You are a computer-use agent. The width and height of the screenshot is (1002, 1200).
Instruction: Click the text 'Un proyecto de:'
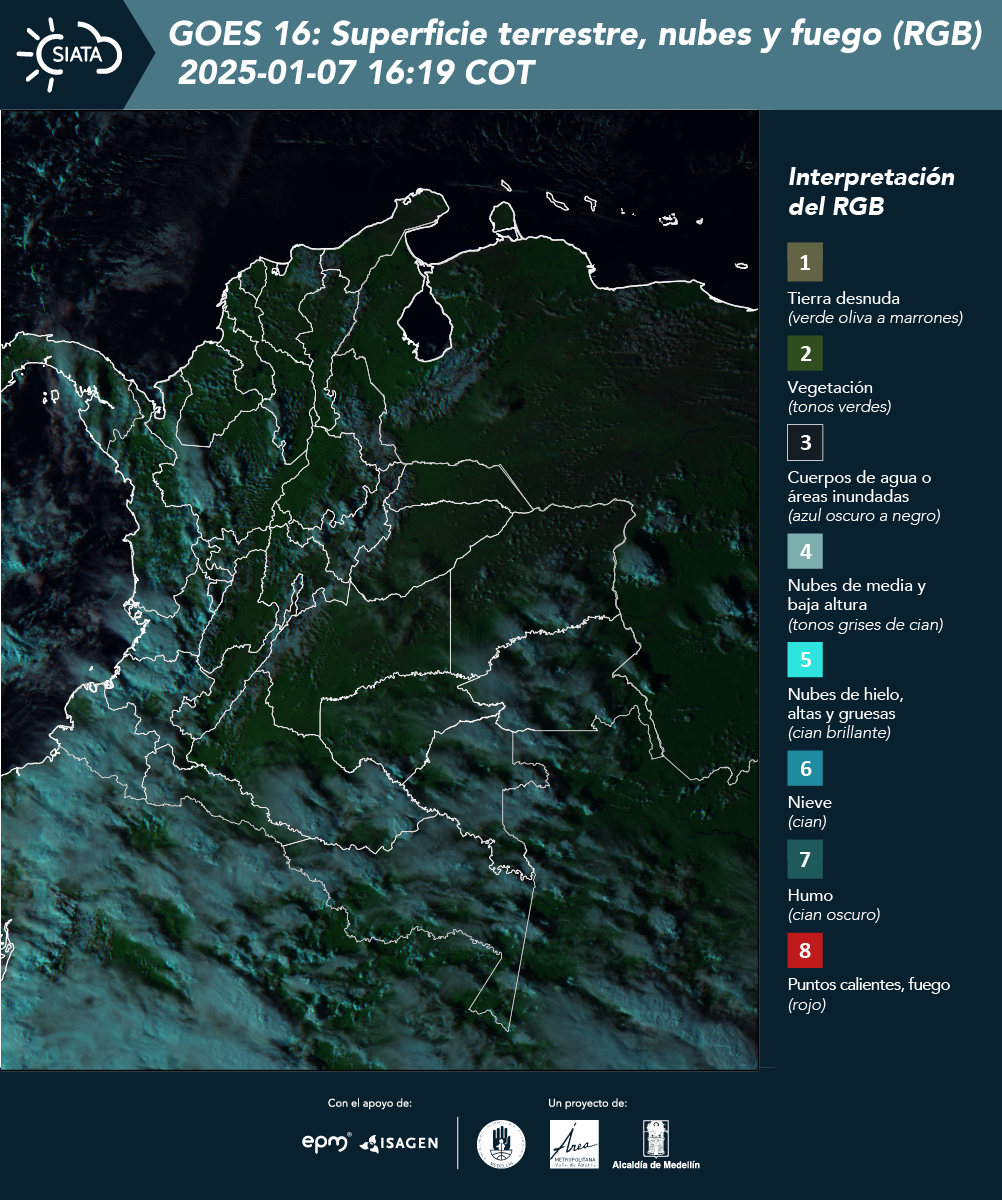[588, 1103]
